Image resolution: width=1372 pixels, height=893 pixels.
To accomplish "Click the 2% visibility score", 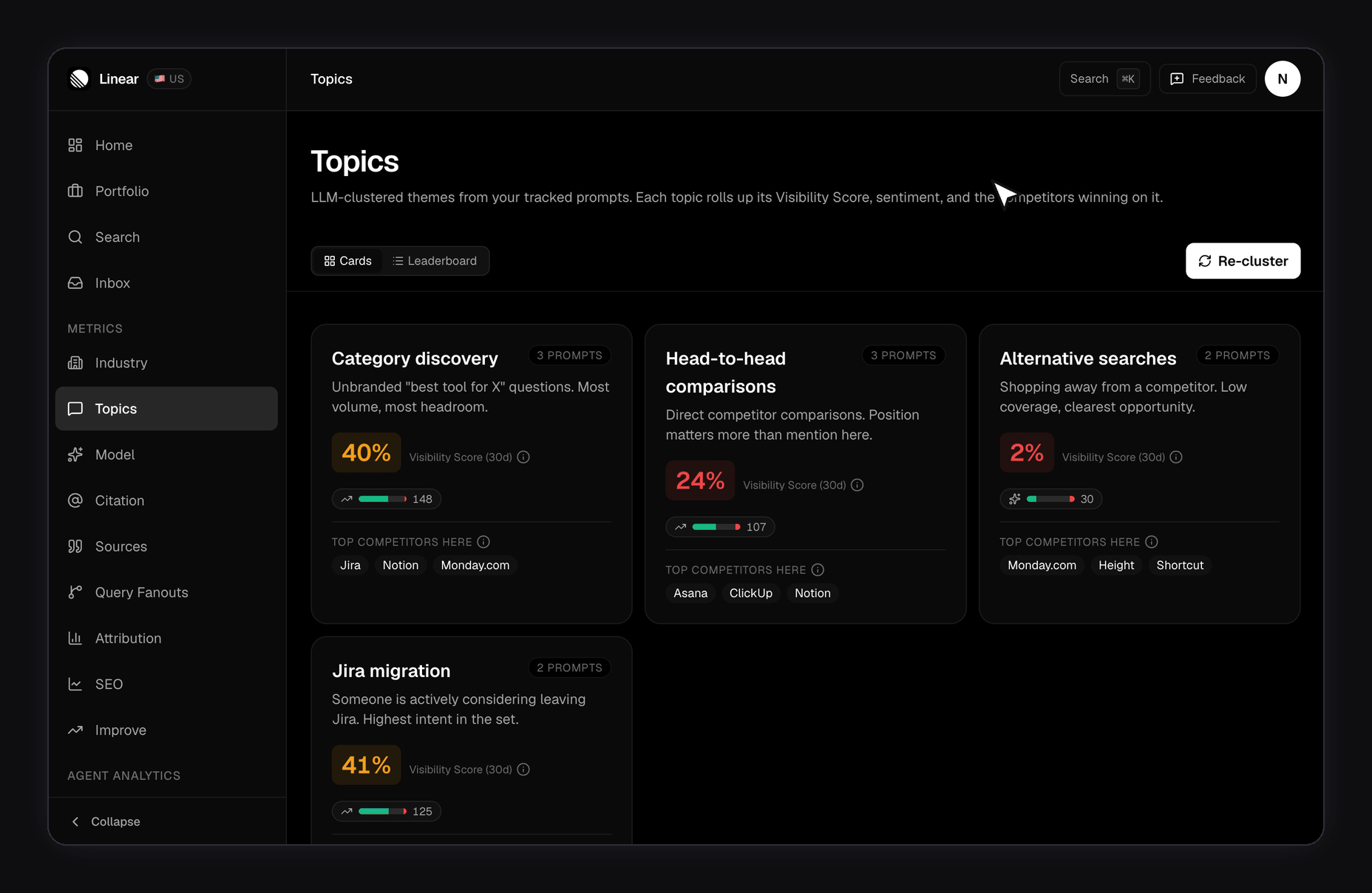I will 1027,452.
